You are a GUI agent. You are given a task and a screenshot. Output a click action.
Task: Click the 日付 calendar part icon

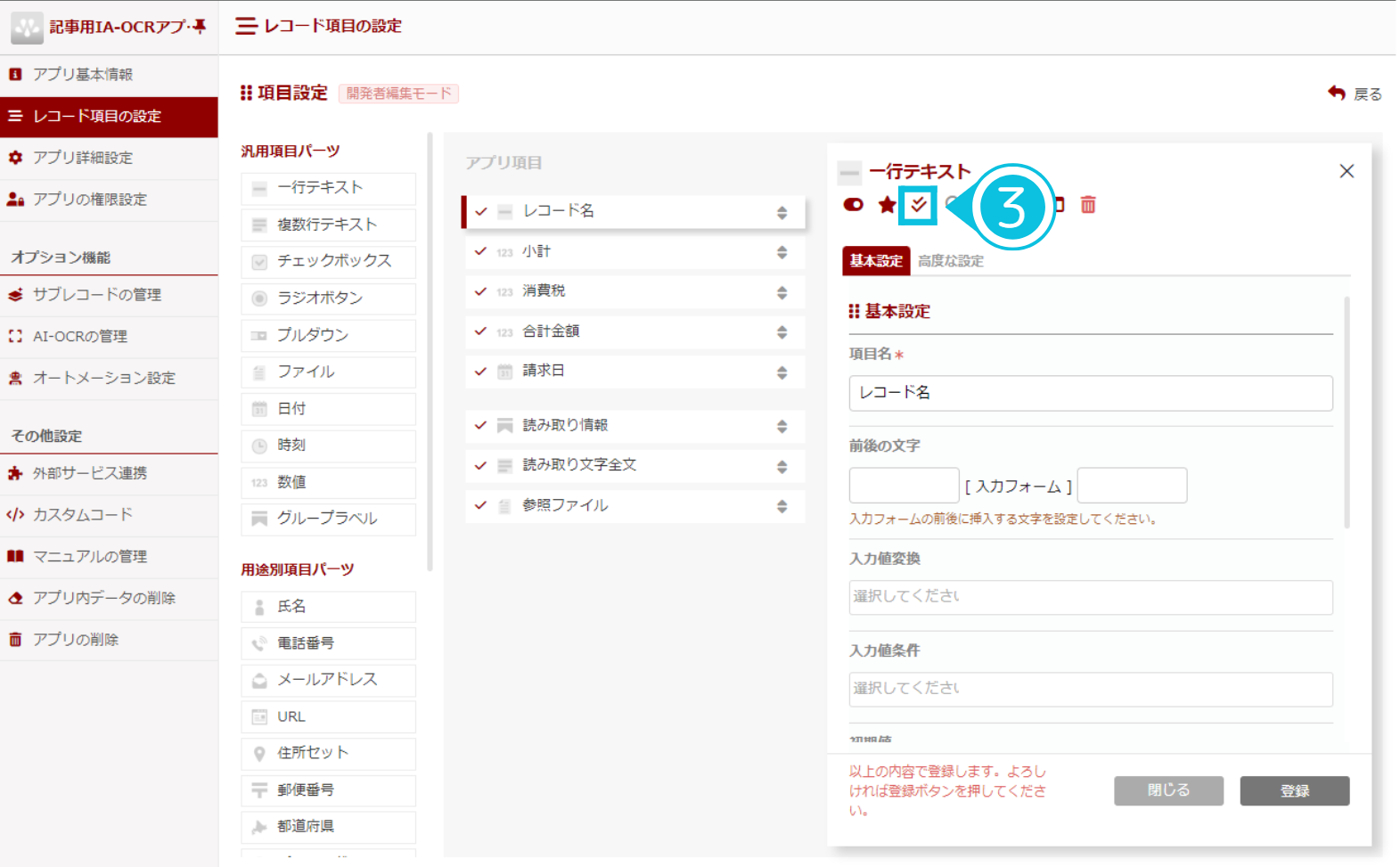click(x=259, y=409)
